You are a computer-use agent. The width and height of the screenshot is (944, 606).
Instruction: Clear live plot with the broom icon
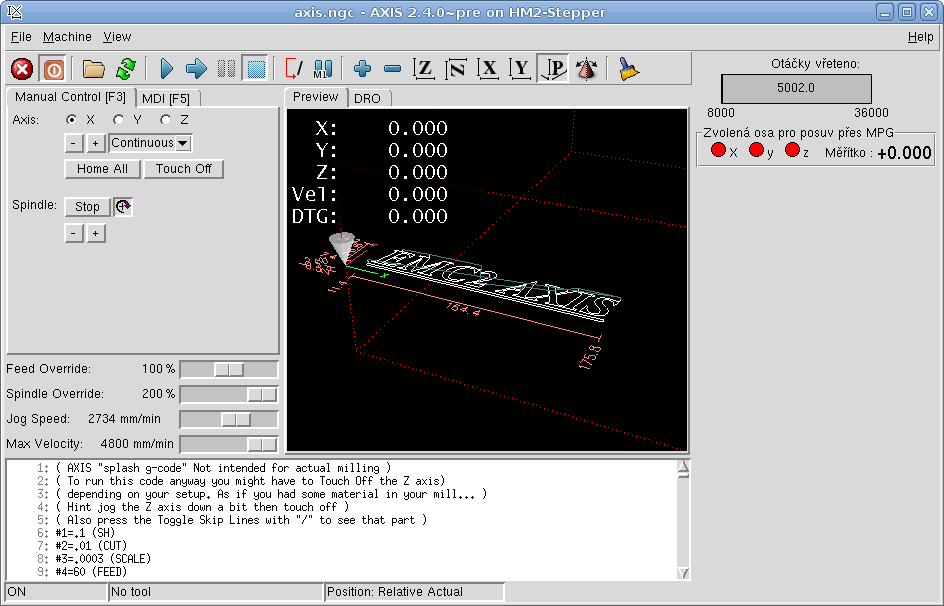[x=628, y=69]
